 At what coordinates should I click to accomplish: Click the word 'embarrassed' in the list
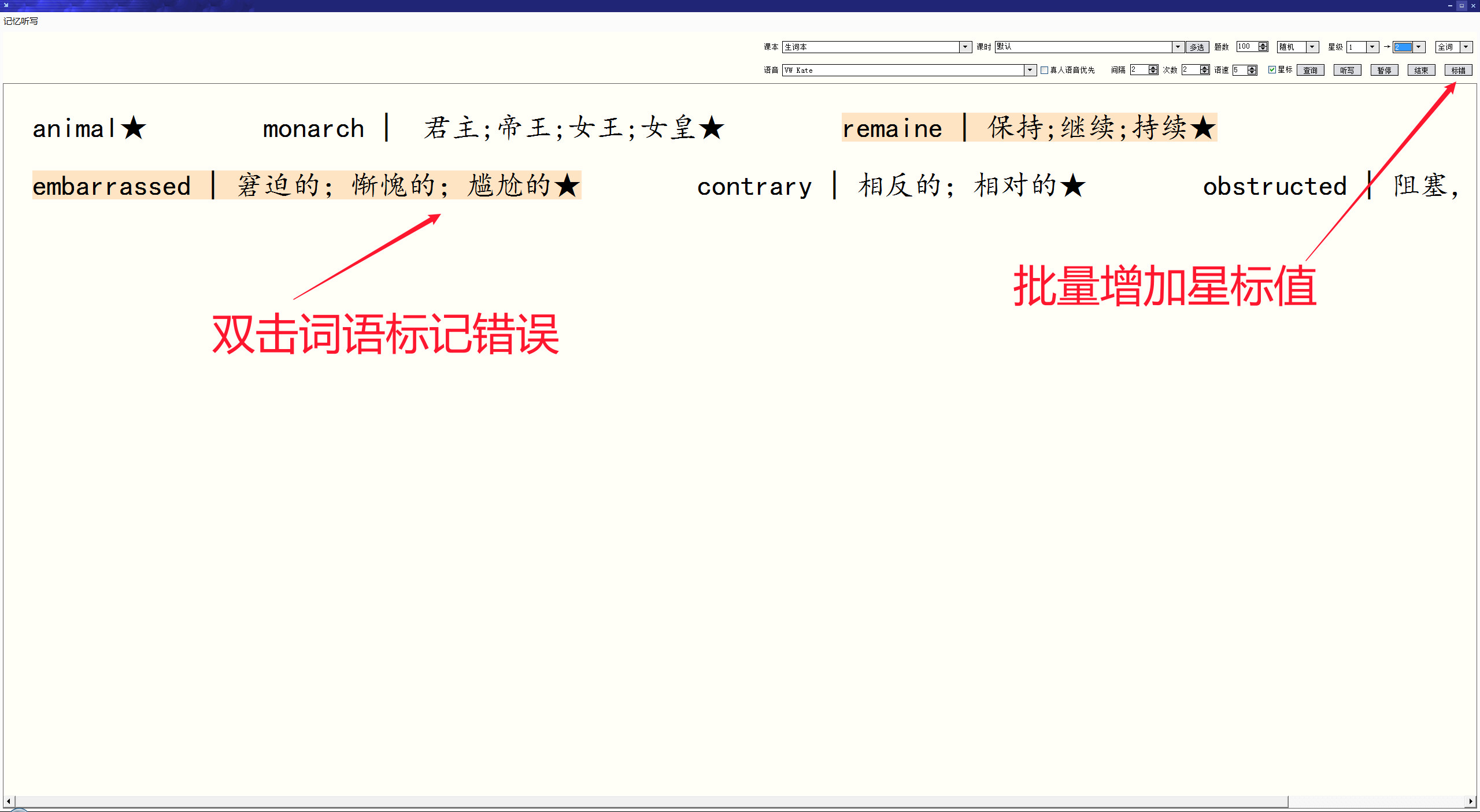[x=112, y=186]
